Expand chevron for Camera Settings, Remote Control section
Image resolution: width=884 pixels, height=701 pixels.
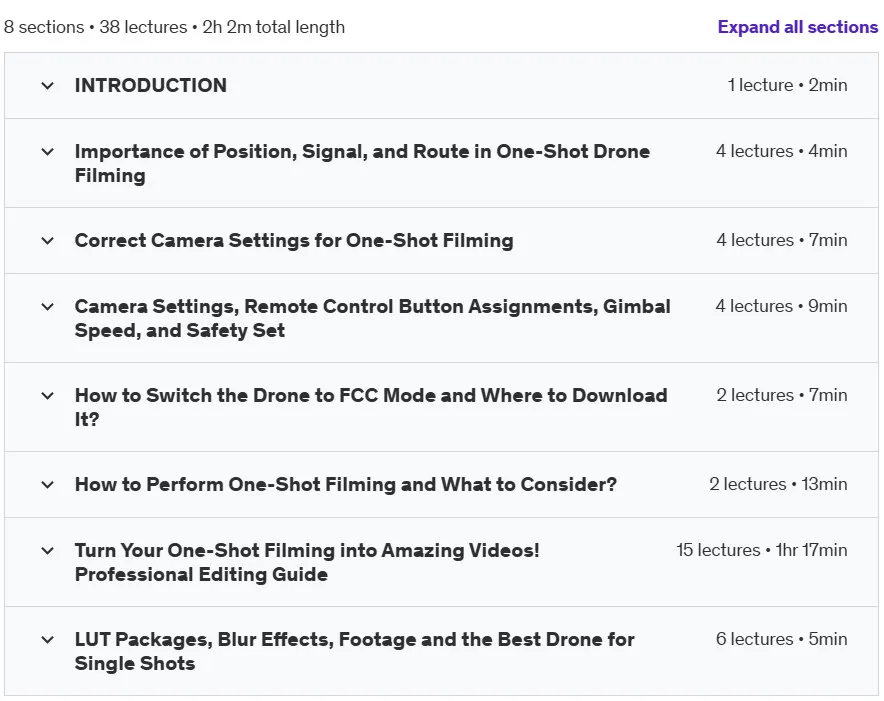[48, 307]
